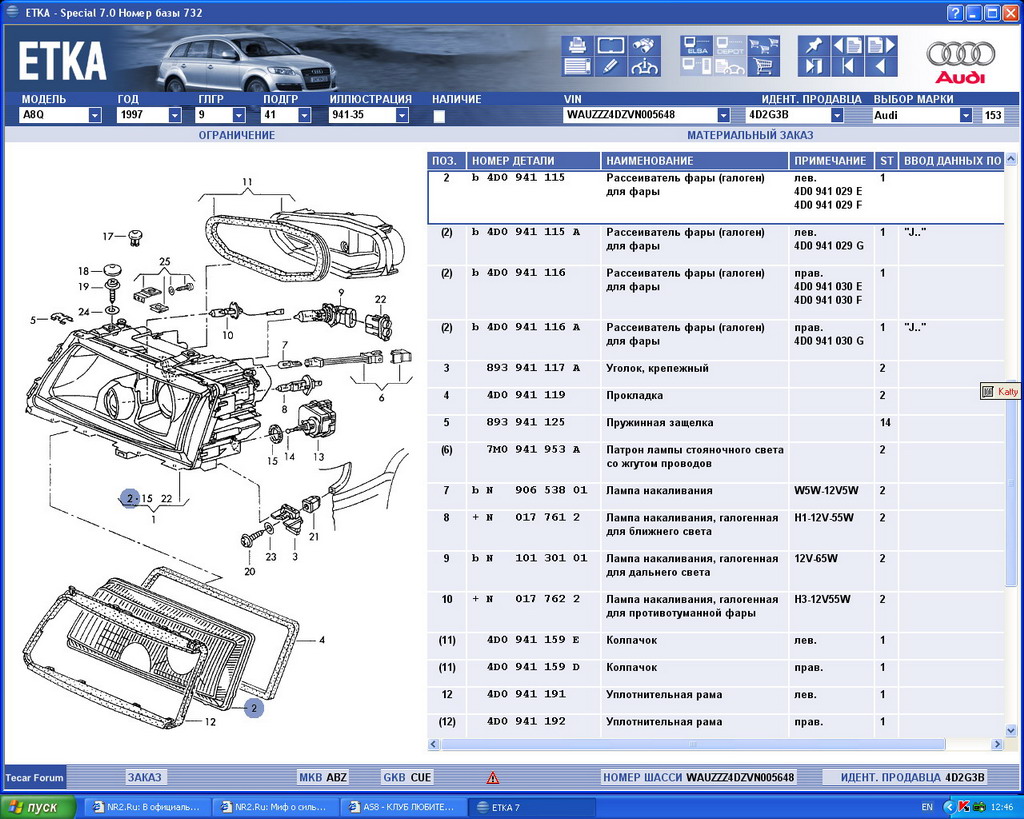Click the pushpin icon
Image resolution: width=1024 pixels, height=819 pixels.
point(813,46)
